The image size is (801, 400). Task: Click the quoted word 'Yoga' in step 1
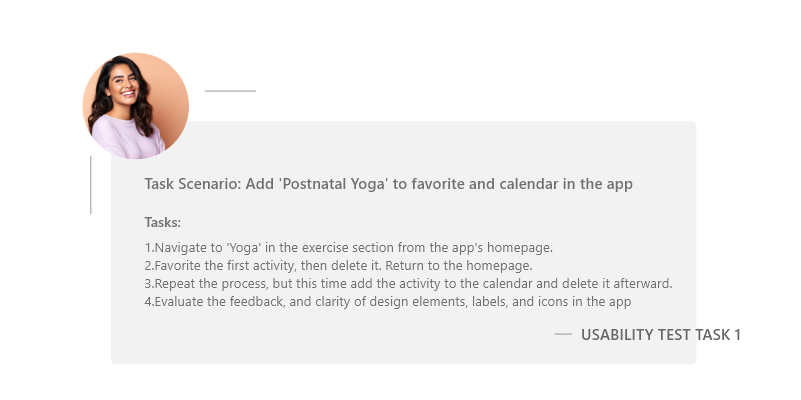(244, 248)
